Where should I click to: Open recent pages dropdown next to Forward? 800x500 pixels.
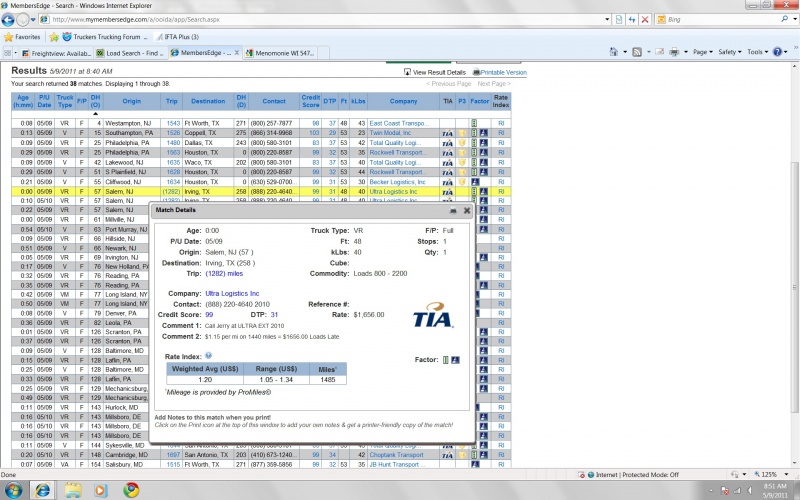coord(33,19)
